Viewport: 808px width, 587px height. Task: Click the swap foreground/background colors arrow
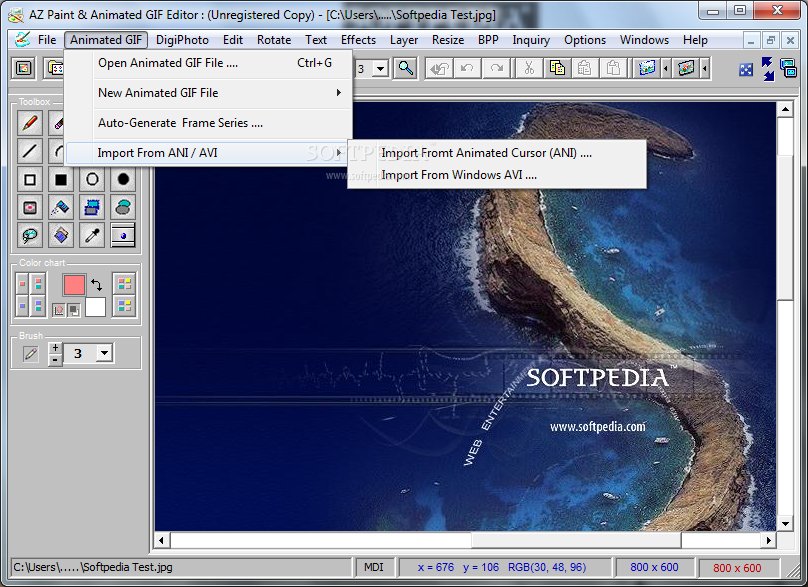click(x=96, y=284)
